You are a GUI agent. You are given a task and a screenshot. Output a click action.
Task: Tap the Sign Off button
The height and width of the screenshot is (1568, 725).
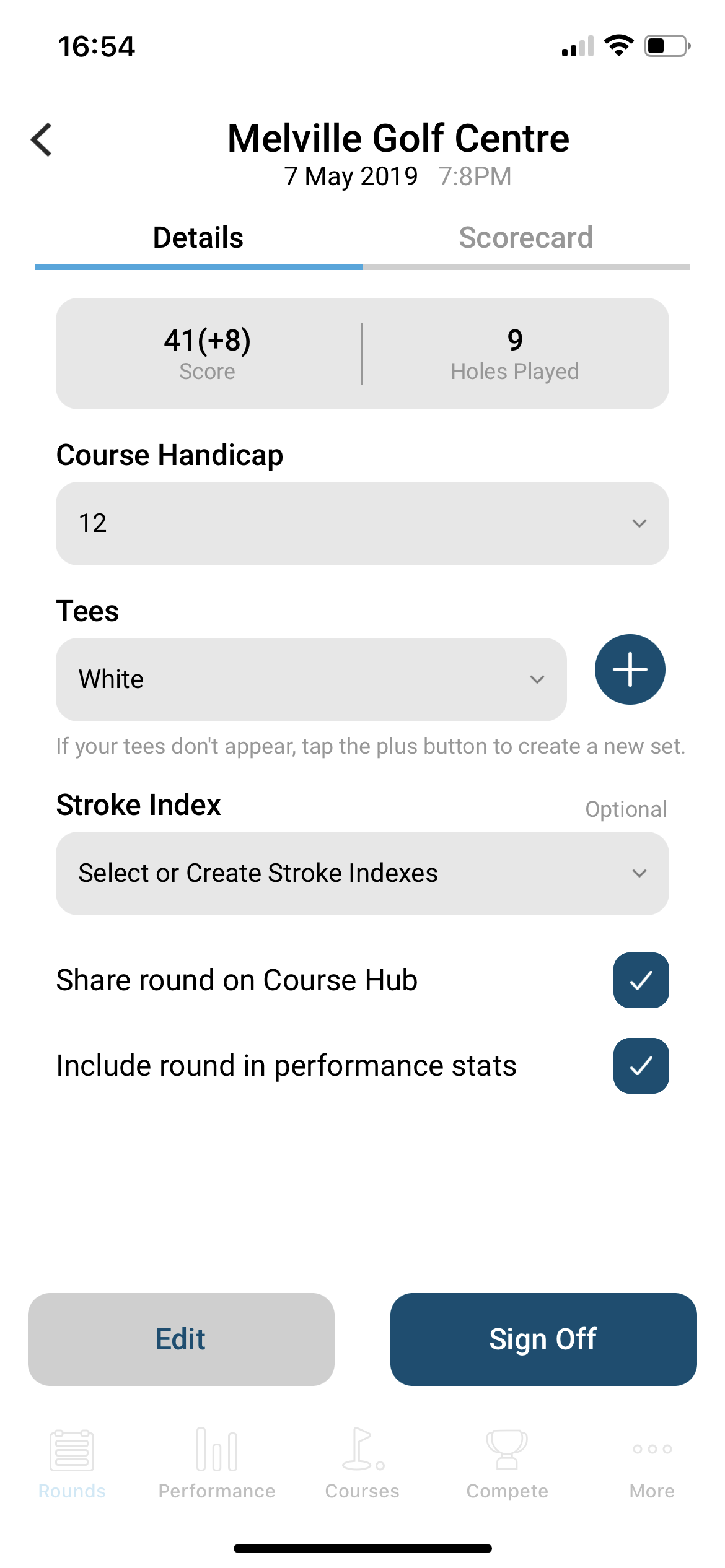pos(543,1339)
